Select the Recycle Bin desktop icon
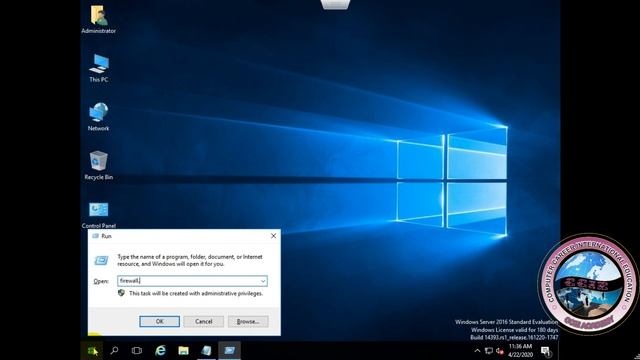The height and width of the screenshot is (360, 640). pos(98,165)
